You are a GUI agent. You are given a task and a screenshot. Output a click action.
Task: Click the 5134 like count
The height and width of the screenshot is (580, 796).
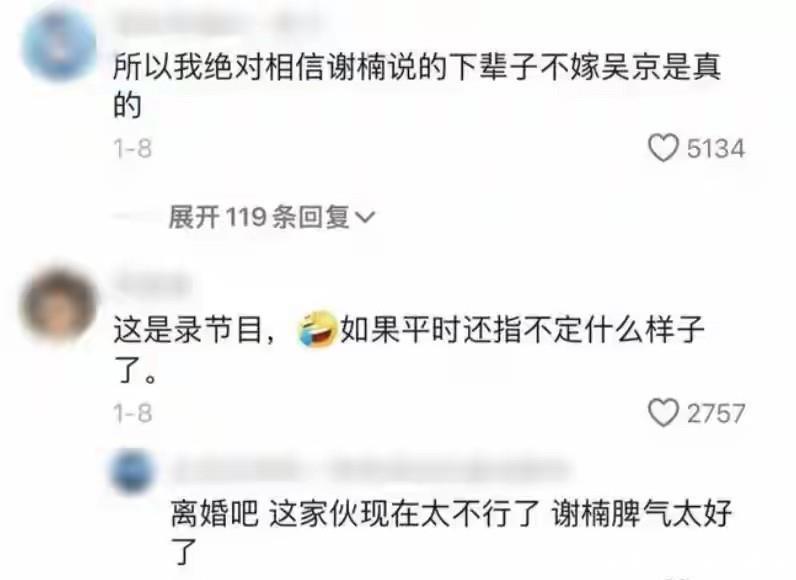pos(716,149)
